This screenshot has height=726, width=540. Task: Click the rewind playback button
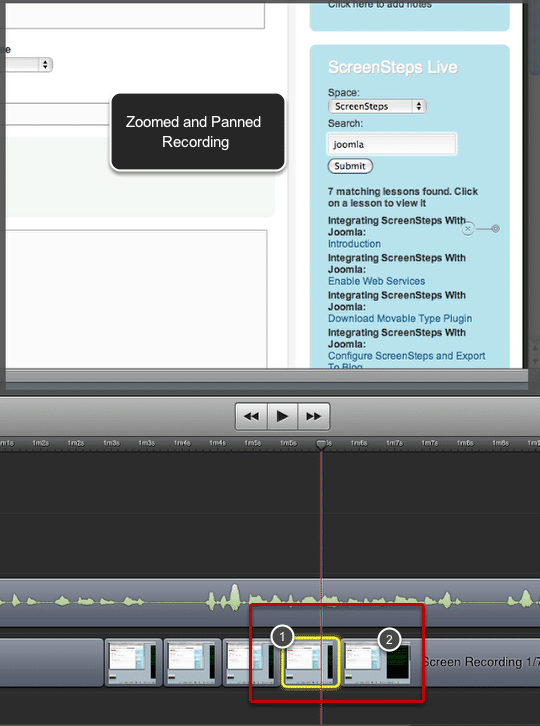251,416
